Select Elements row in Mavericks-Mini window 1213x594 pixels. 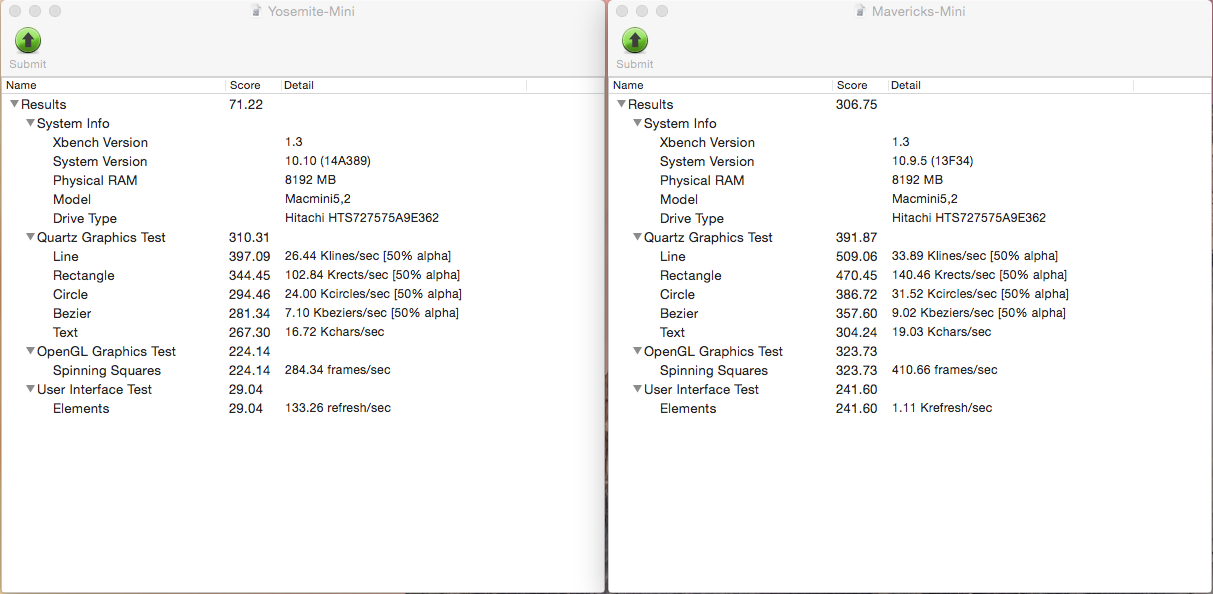910,408
